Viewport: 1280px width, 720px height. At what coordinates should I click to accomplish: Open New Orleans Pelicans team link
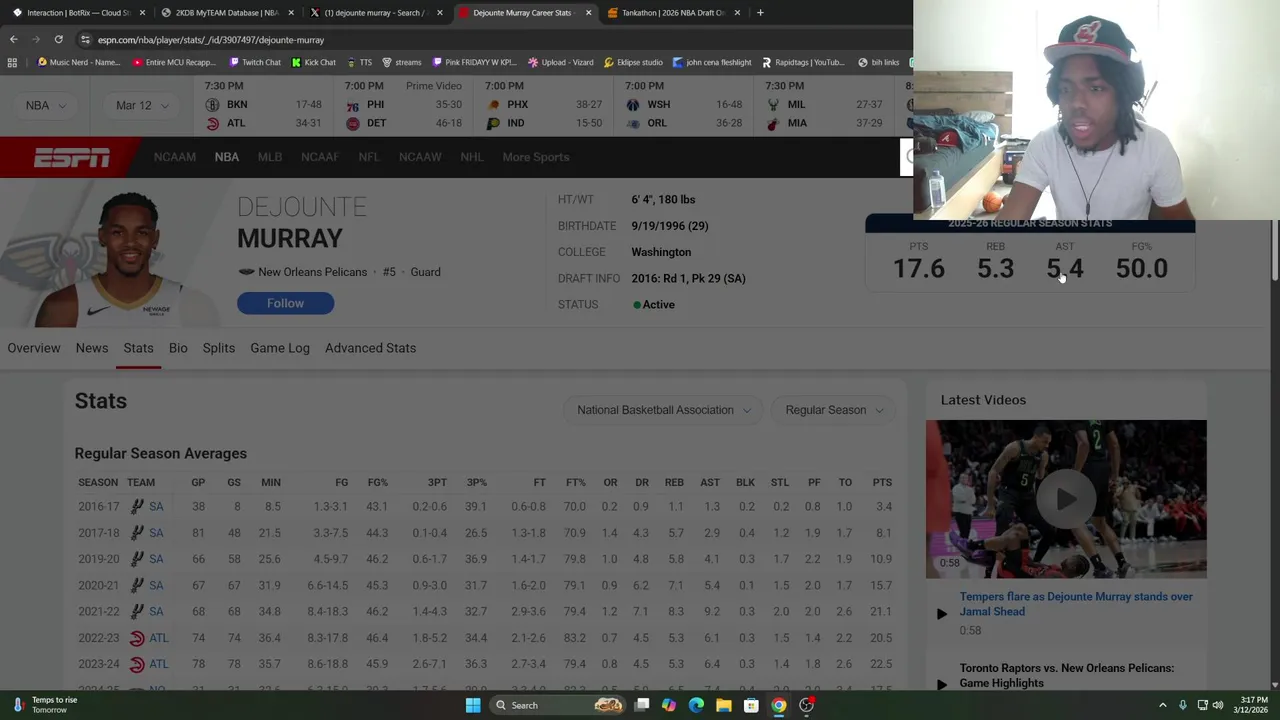pos(312,272)
